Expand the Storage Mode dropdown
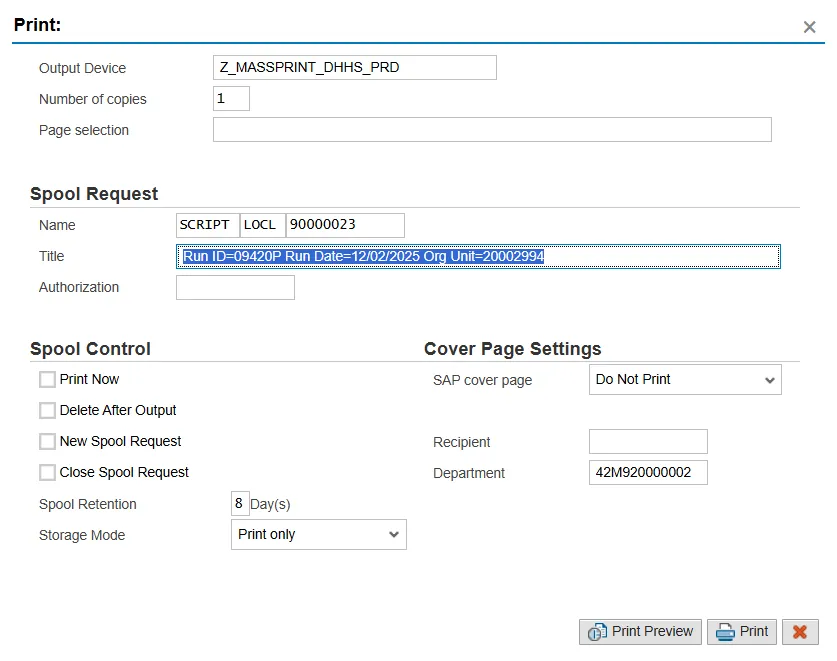 pyautogui.click(x=318, y=535)
